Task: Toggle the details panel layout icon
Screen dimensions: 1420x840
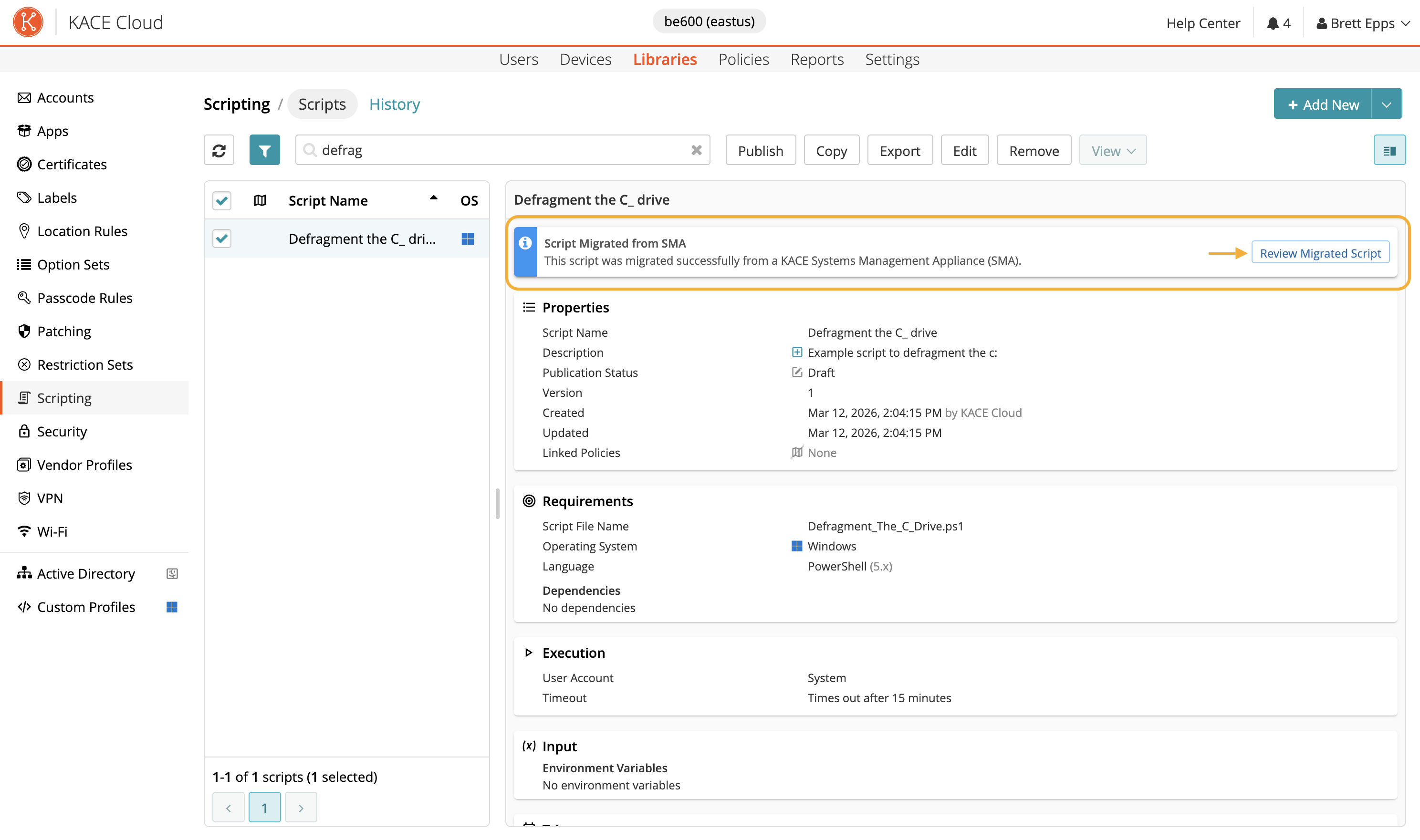Action: (1389, 150)
